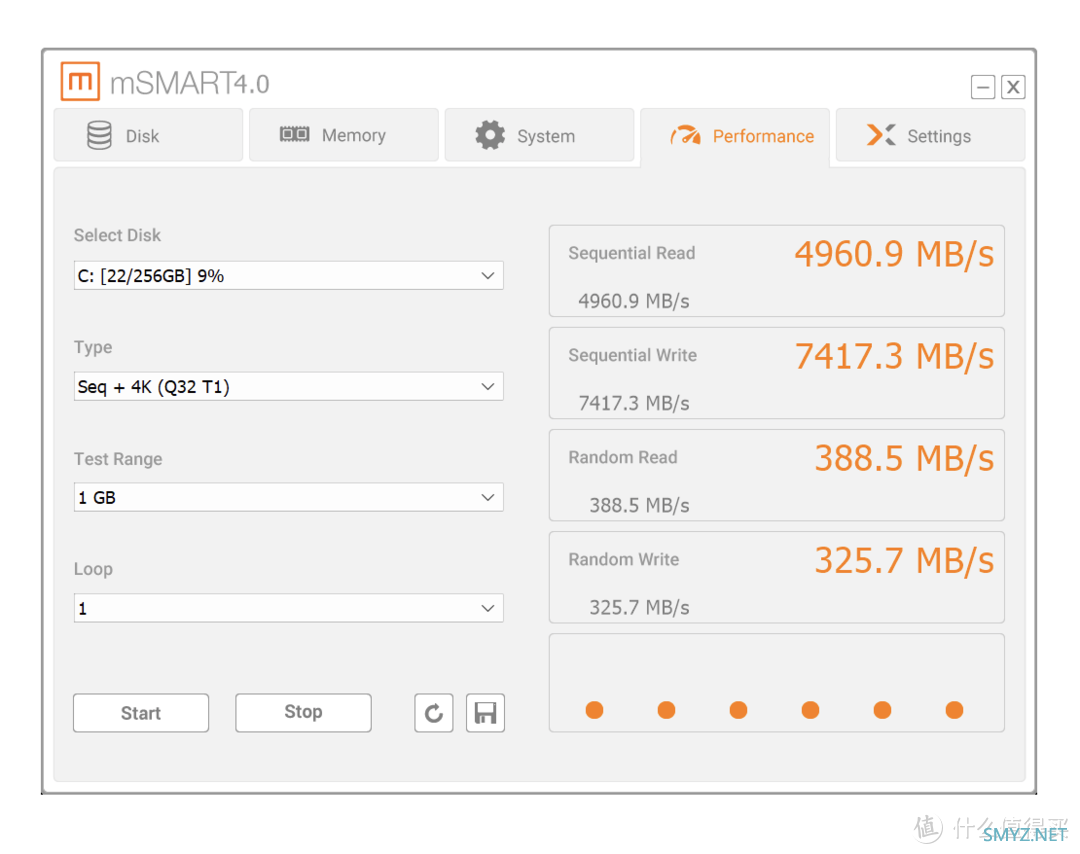
Task: Open the Settings tab
Action: (x=930, y=136)
